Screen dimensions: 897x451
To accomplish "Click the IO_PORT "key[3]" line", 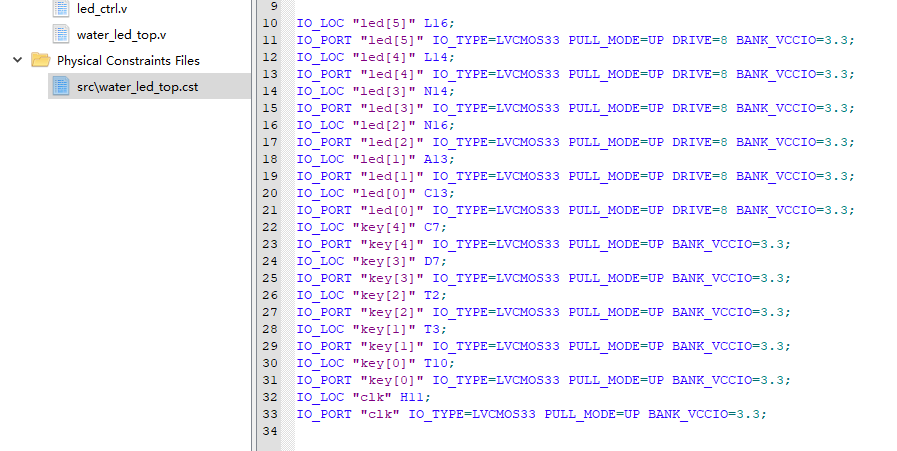I will [x=543, y=278].
